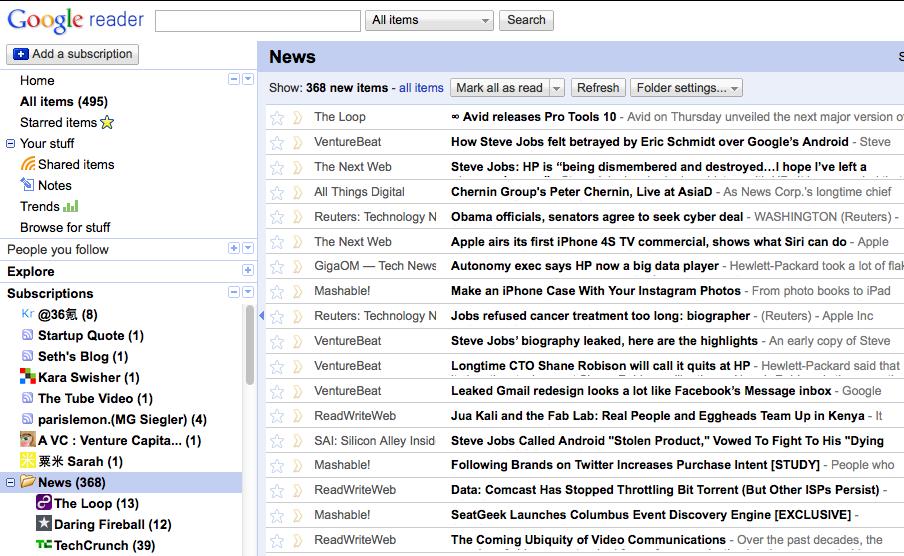The height and width of the screenshot is (556, 904).
Task: Click A VC avatar icon
Action: click(x=28, y=439)
